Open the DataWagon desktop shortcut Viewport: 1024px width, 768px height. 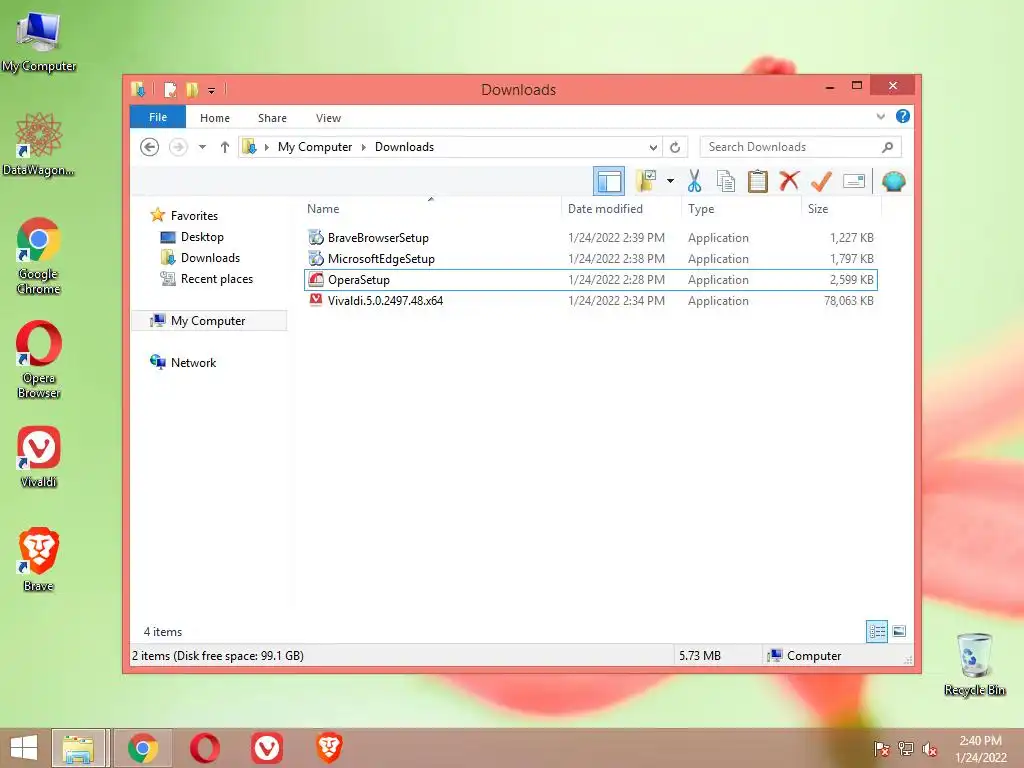click(39, 145)
